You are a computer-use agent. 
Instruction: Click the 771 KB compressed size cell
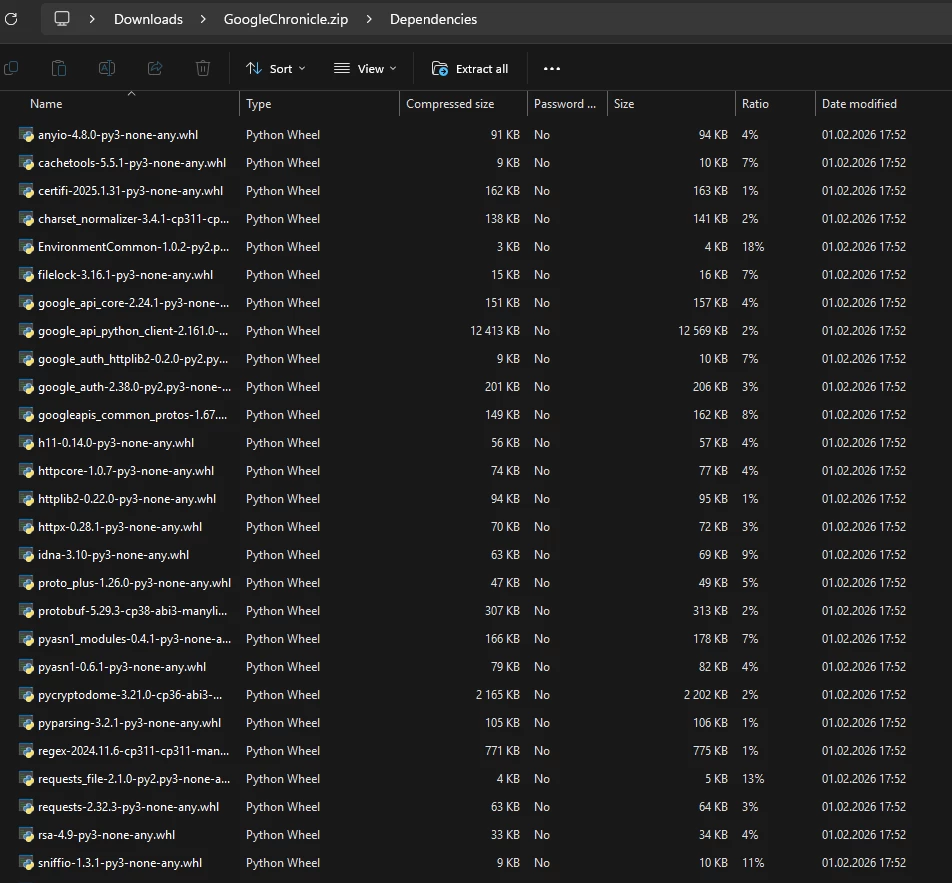[x=502, y=751]
